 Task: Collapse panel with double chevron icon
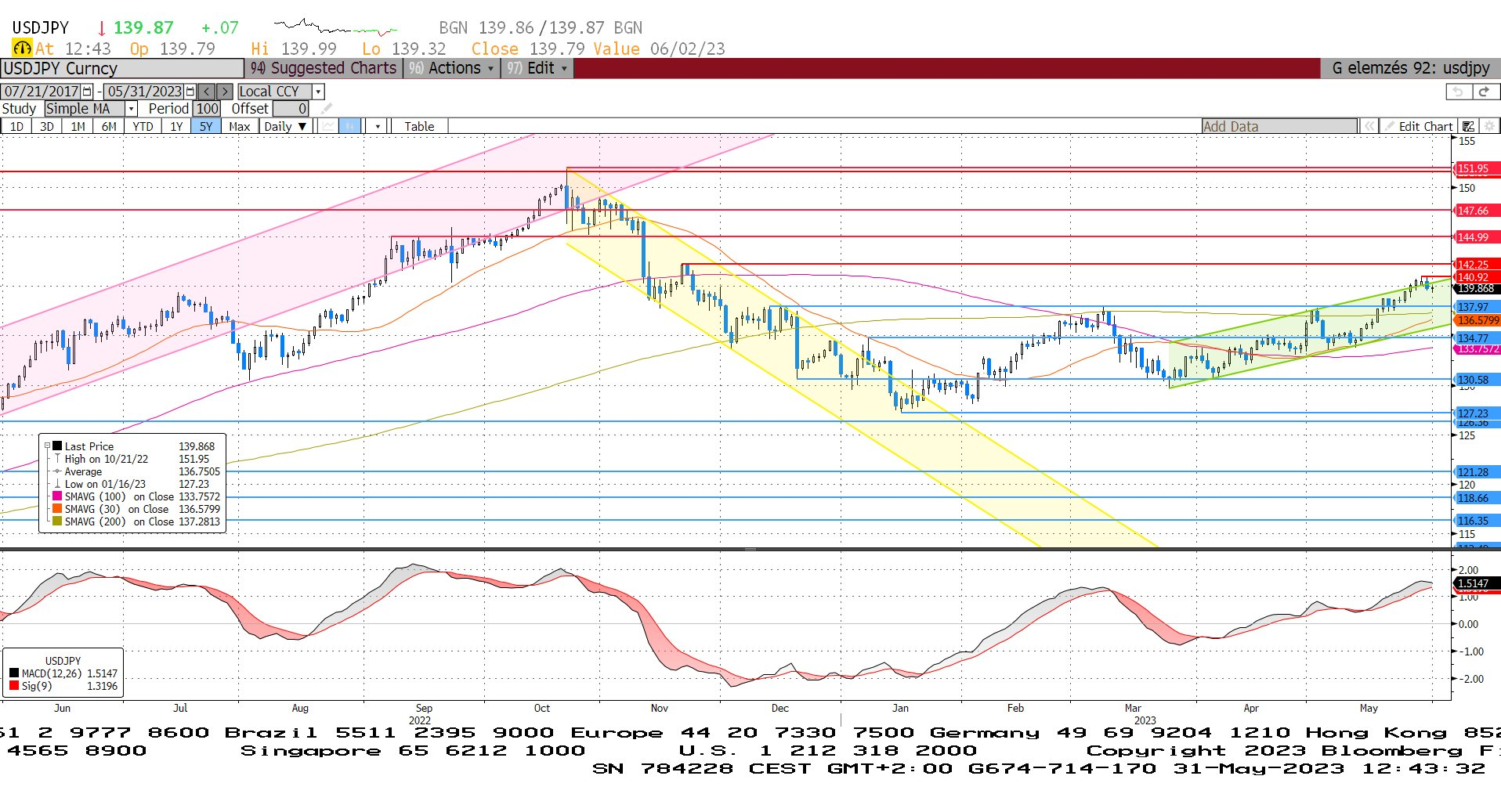[1369, 126]
